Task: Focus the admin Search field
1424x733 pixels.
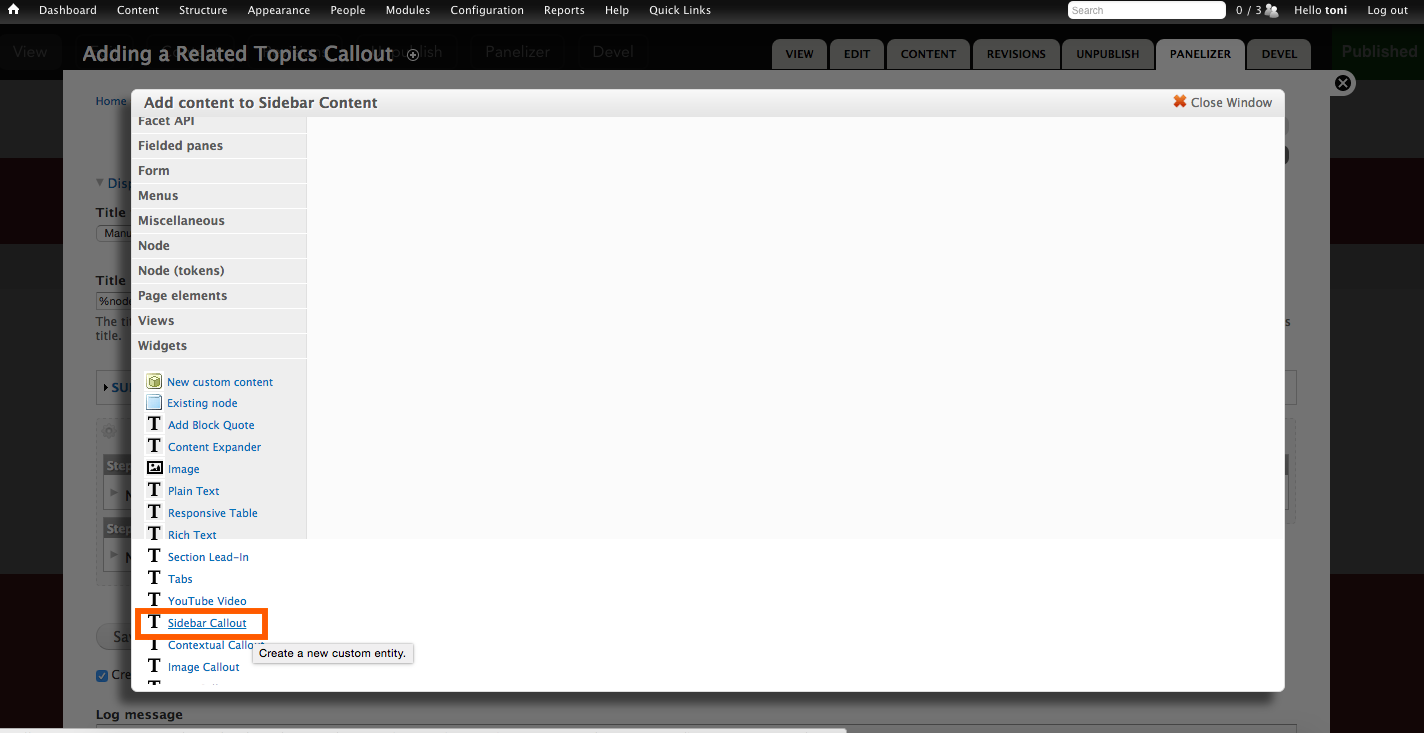Action: click(x=1146, y=10)
